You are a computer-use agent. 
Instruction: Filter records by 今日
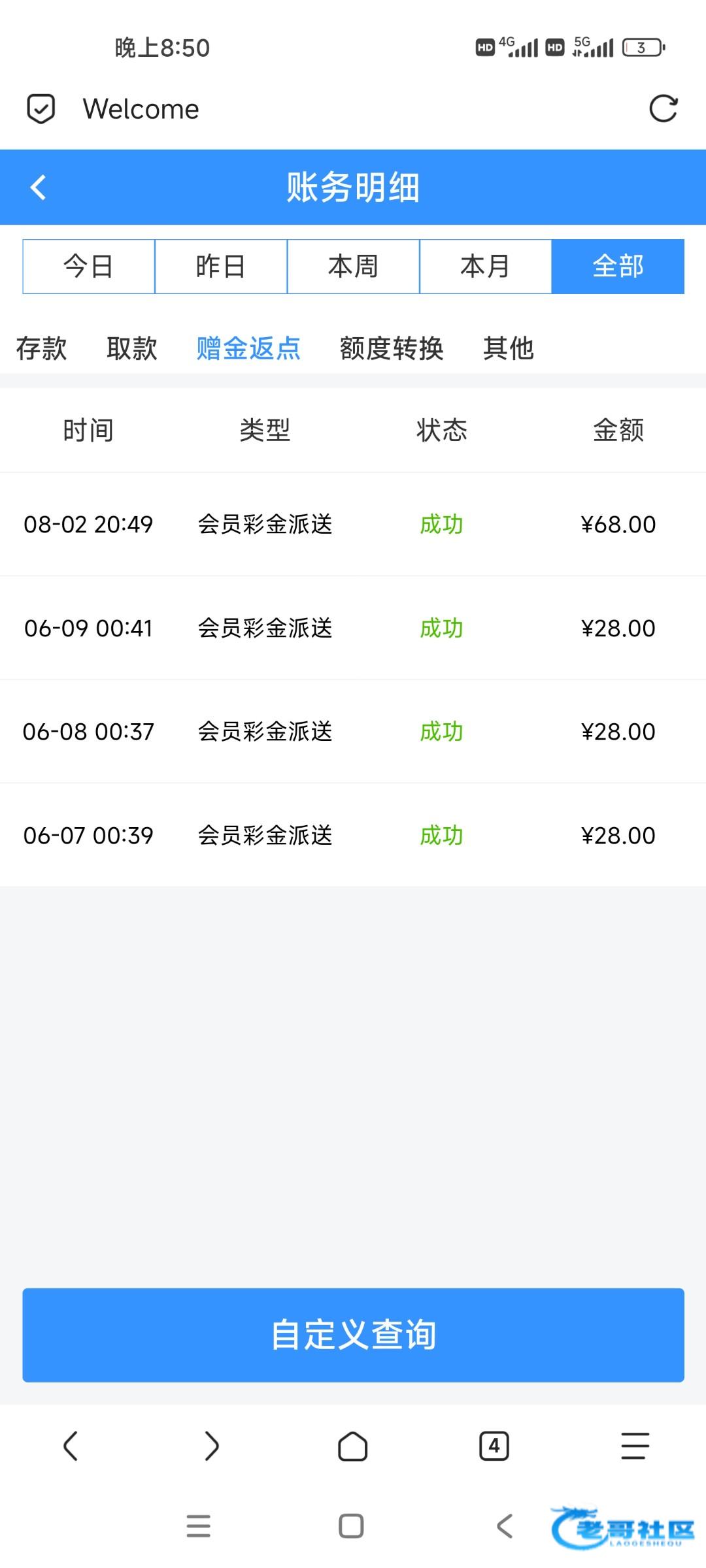coord(89,267)
